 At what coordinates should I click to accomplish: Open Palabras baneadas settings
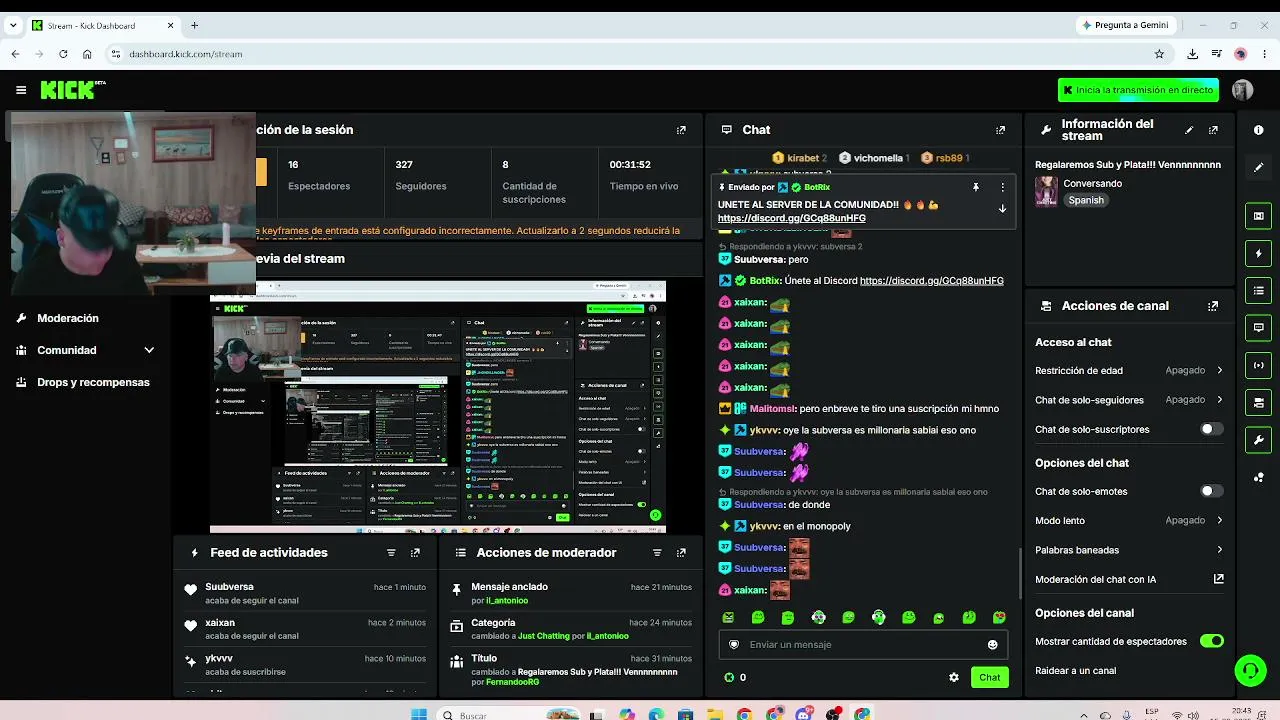point(1129,550)
